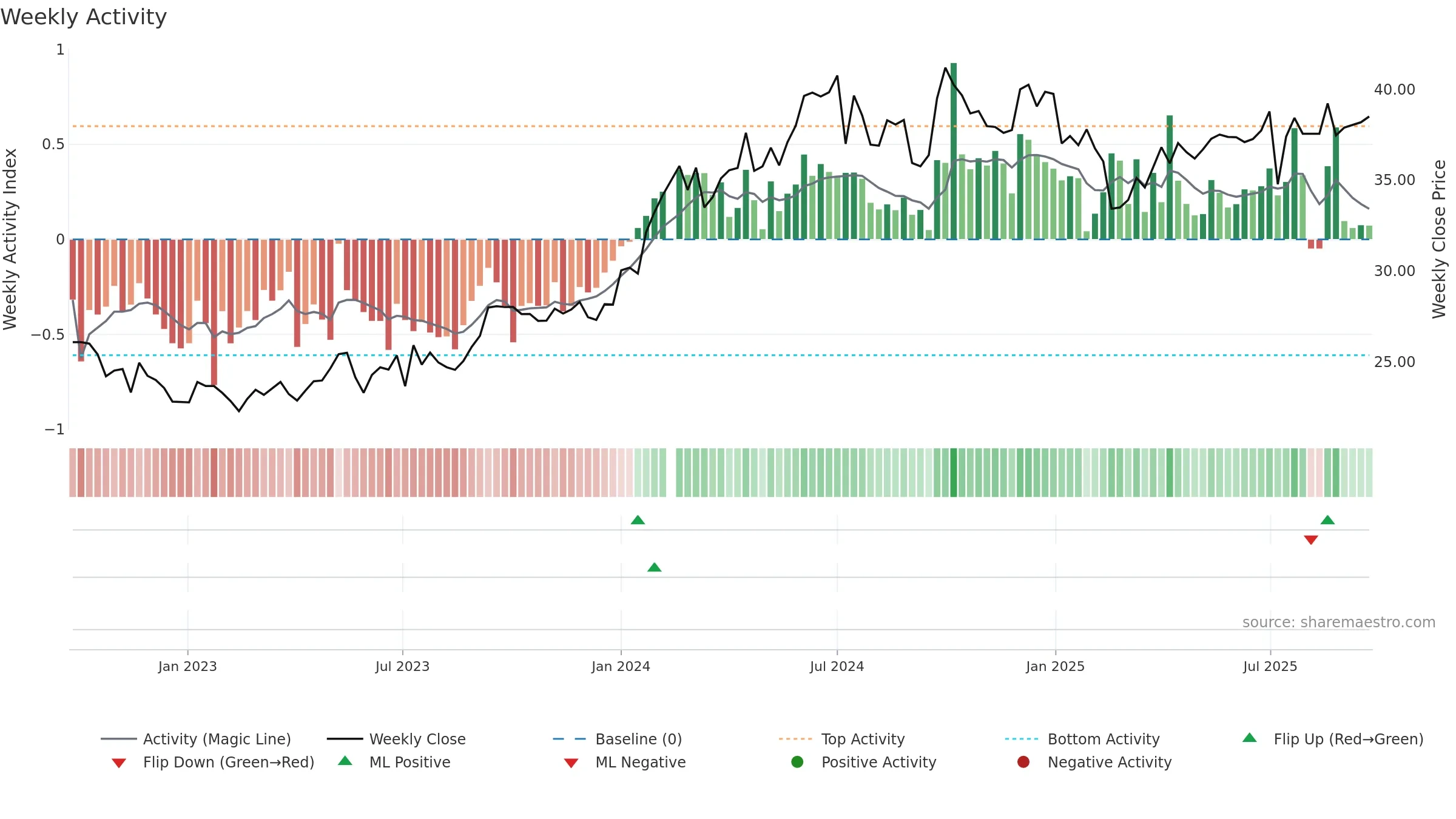This screenshot has width=1456, height=819.
Task: Click the Jul 2023 x-axis label
Action: point(402,666)
